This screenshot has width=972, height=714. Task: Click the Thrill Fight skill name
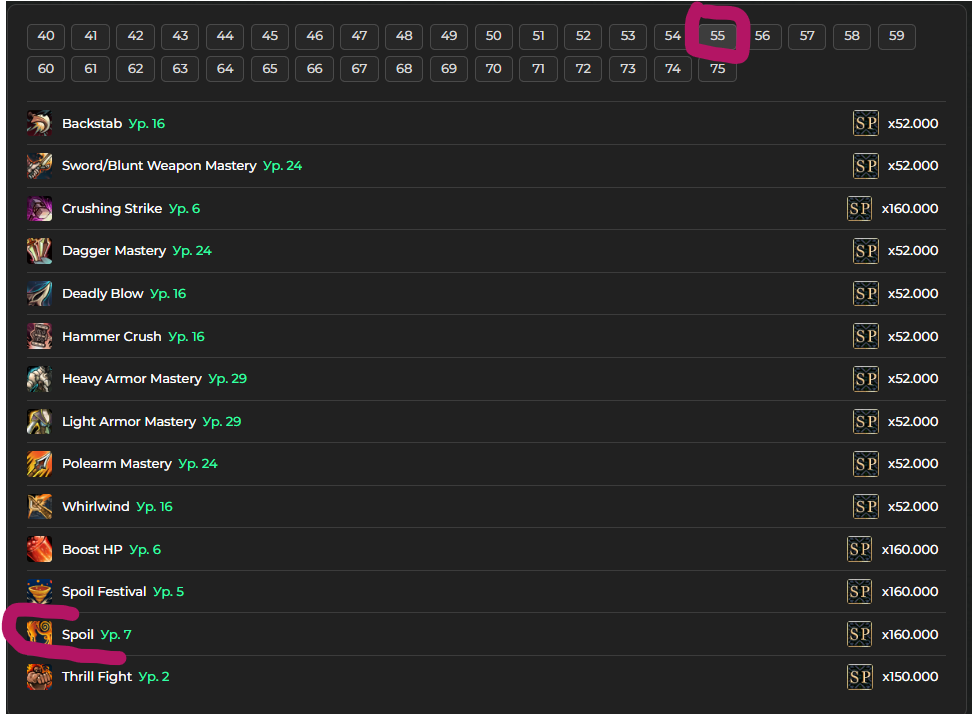tap(97, 677)
